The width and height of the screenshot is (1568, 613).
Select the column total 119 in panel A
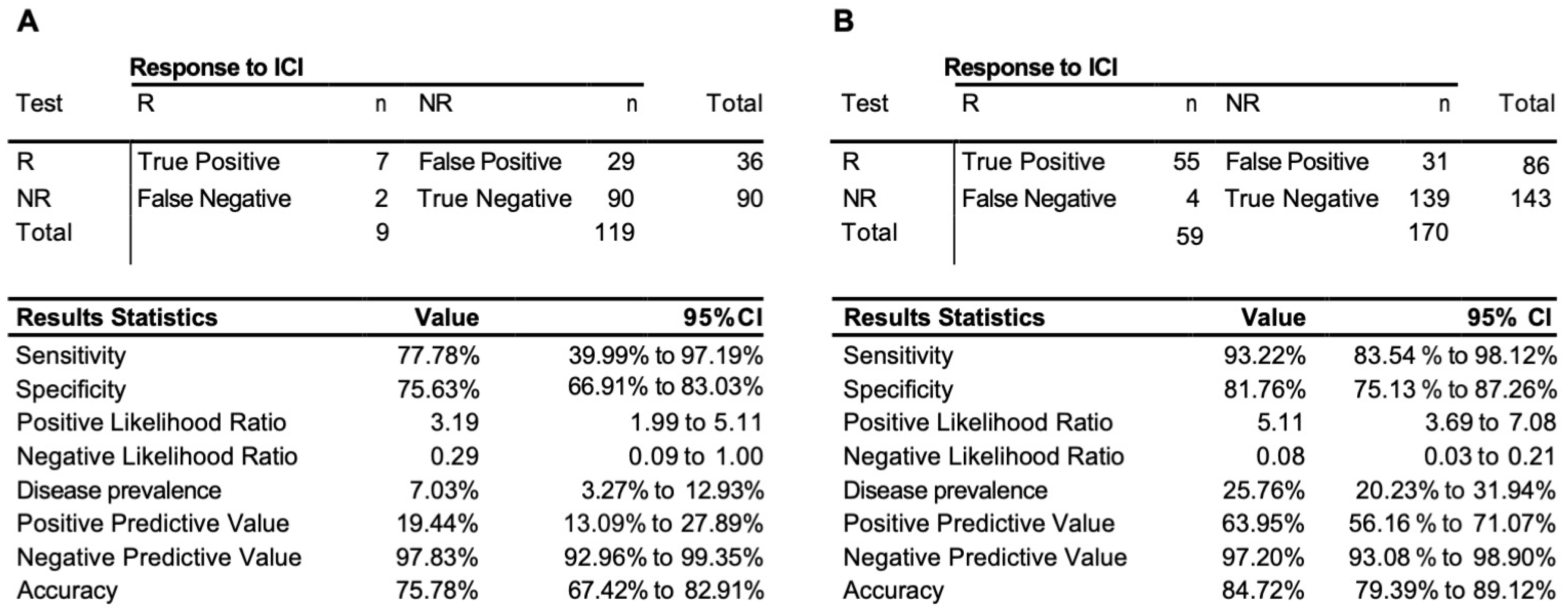[614, 232]
